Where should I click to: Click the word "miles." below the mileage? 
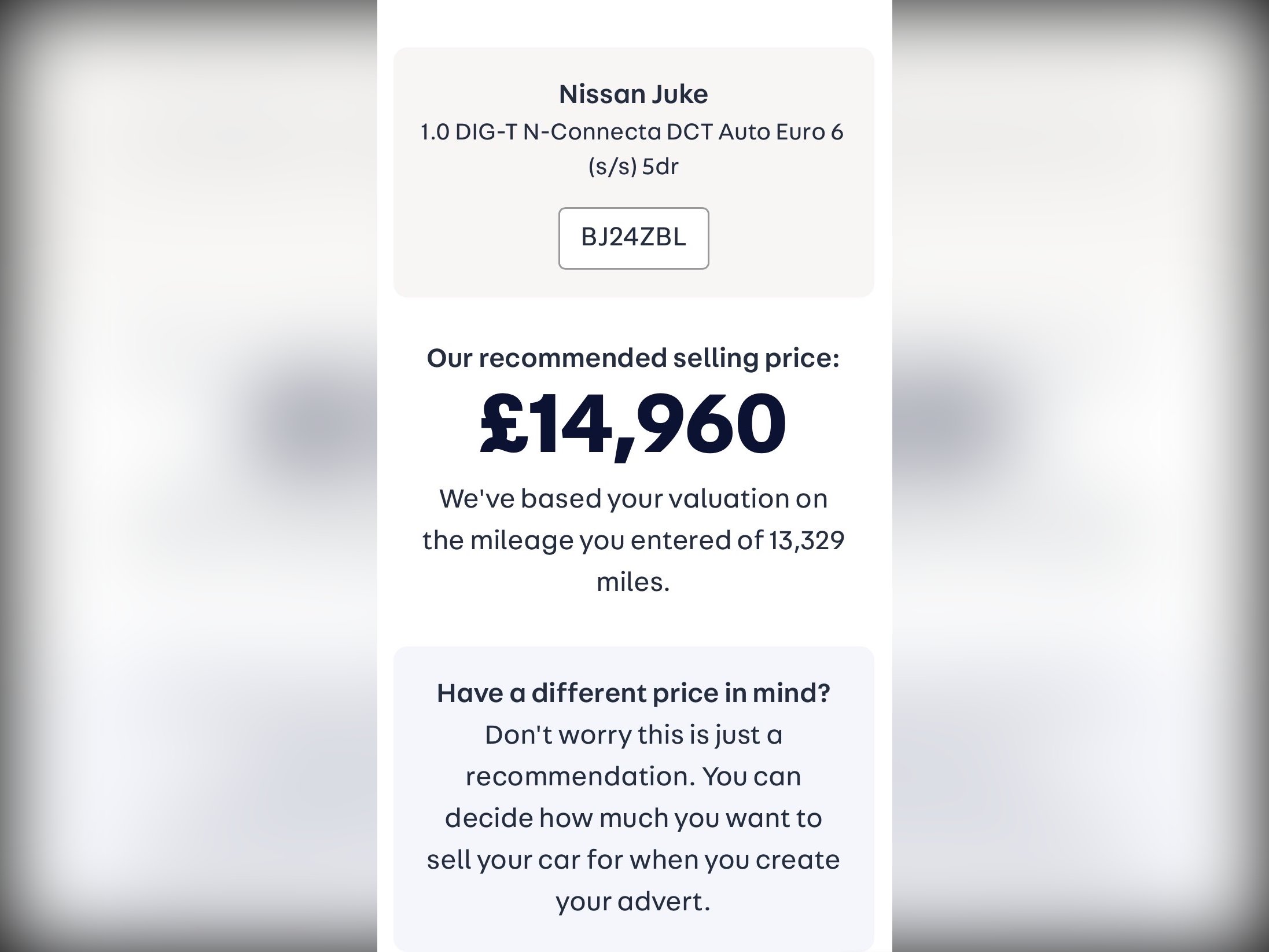pyautogui.click(x=633, y=582)
